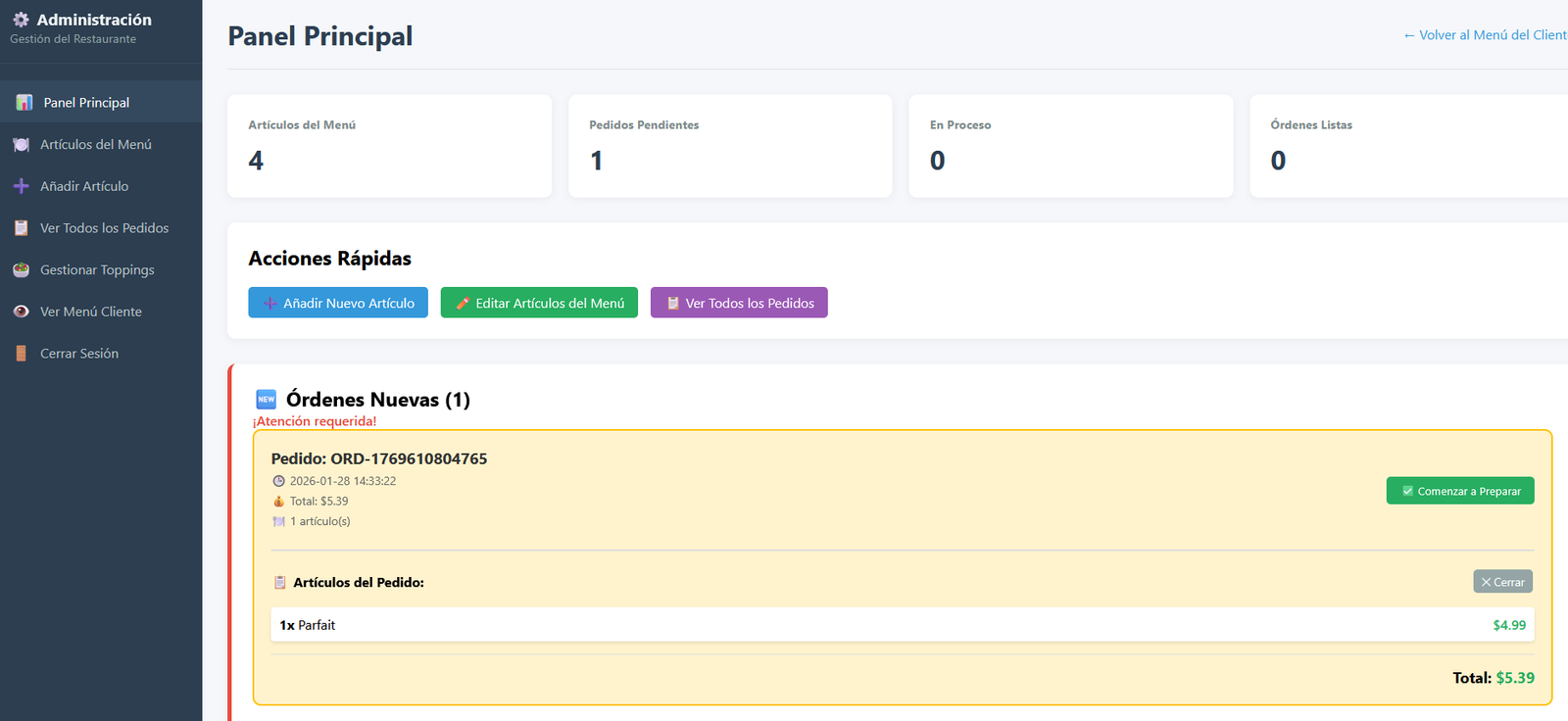This screenshot has width=1568, height=721.
Task: Click the Añadir Artículo plus icon
Action: [x=22, y=186]
